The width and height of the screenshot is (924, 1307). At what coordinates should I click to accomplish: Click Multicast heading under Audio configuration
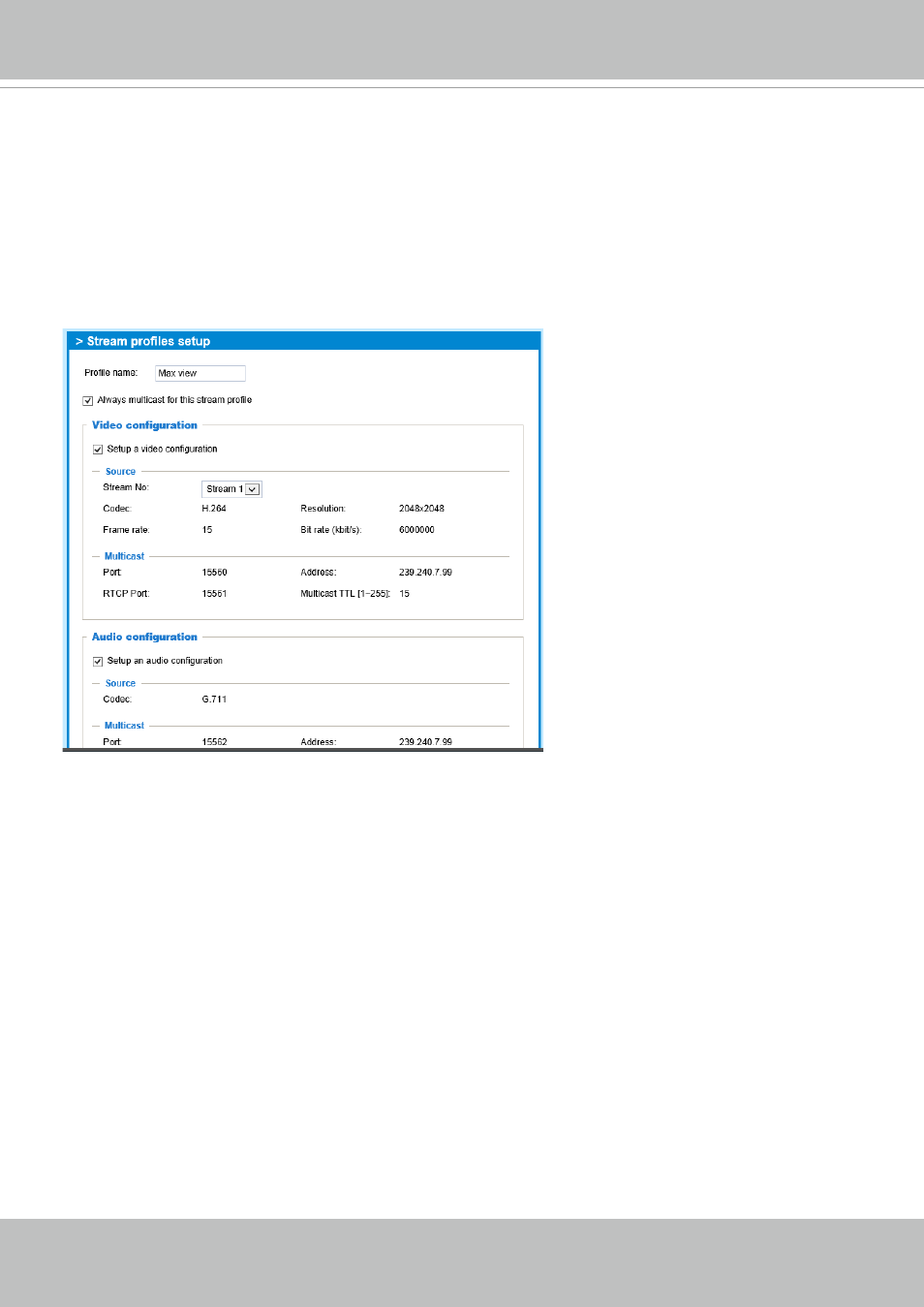click(x=124, y=726)
